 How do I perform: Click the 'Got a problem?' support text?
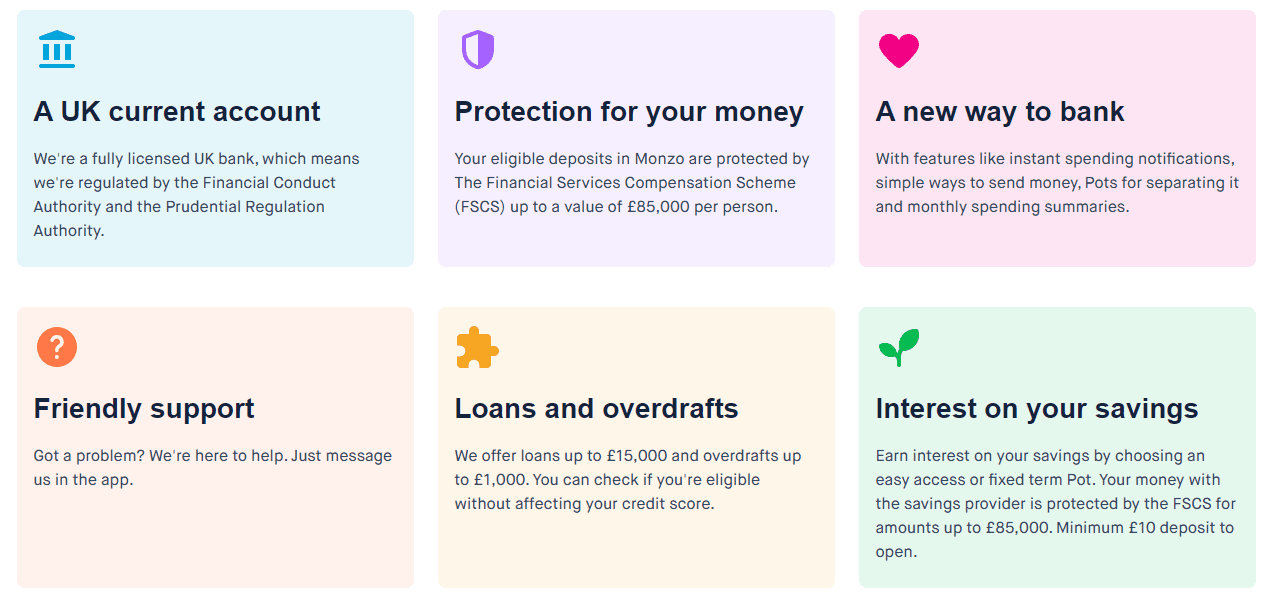pyautogui.click(x=212, y=468)
